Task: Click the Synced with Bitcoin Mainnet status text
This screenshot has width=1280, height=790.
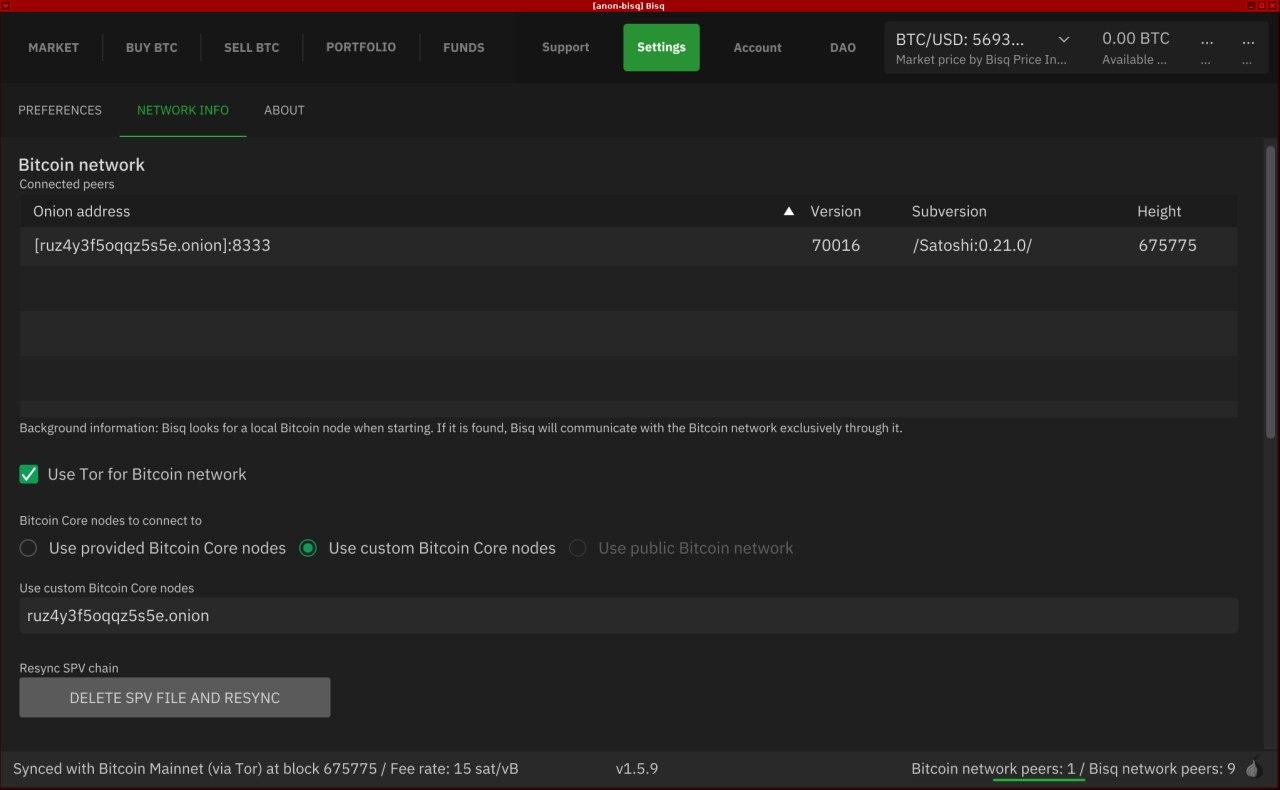Action: [x=265, y=769]
